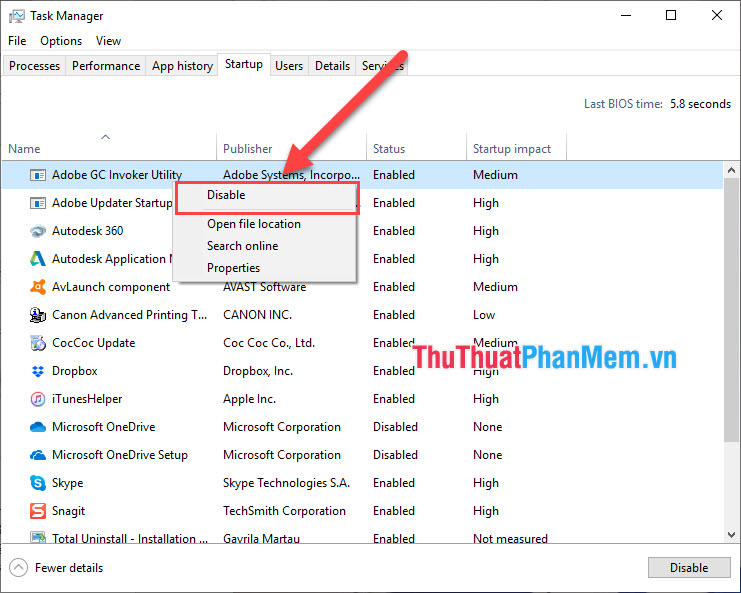The image size is (741, 593).
Task: Click the Task Manager title bar icon
Action: pos(17,17)
